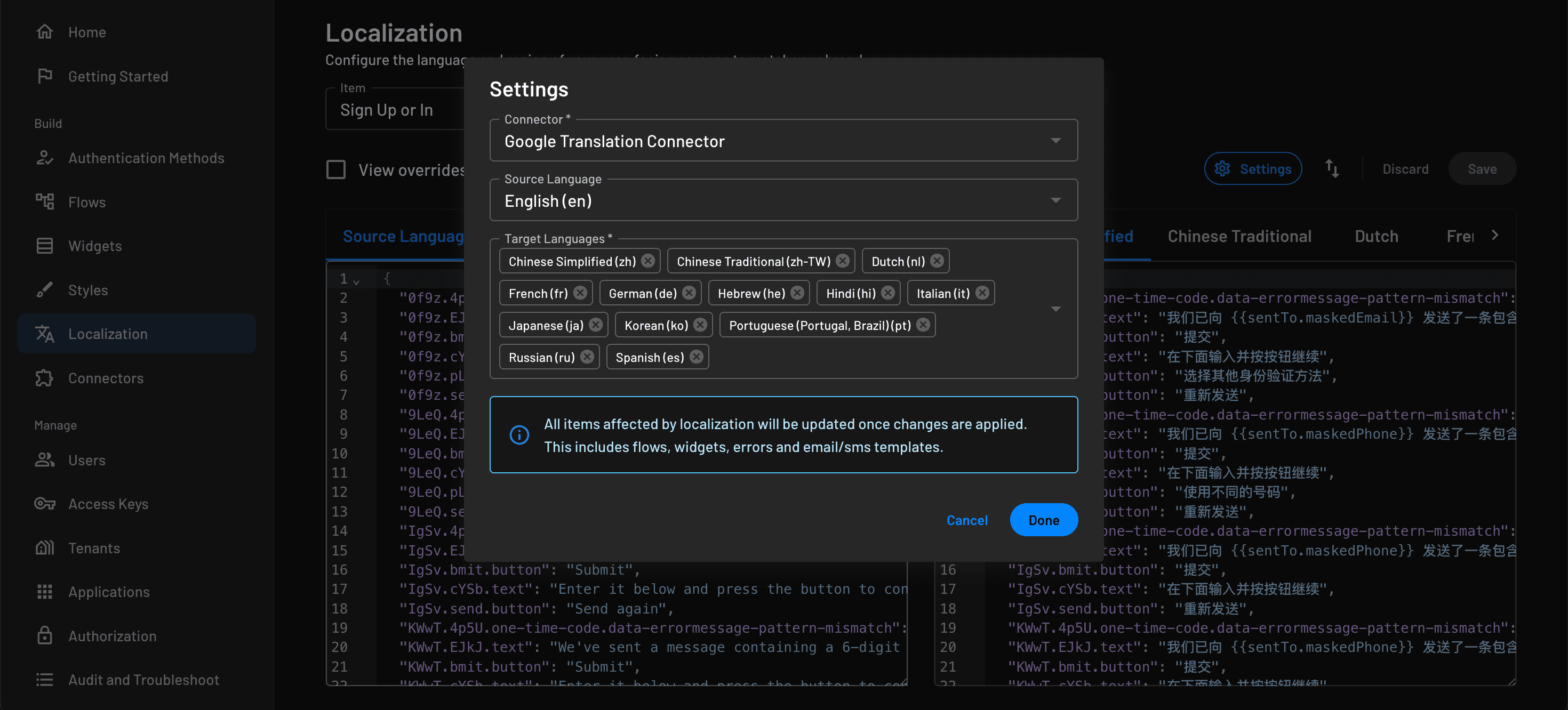Image resolution: width=1568 pixels, height=710 pixels.
Task: Expand the Source Language dropdown
Action: (1056, 199)
